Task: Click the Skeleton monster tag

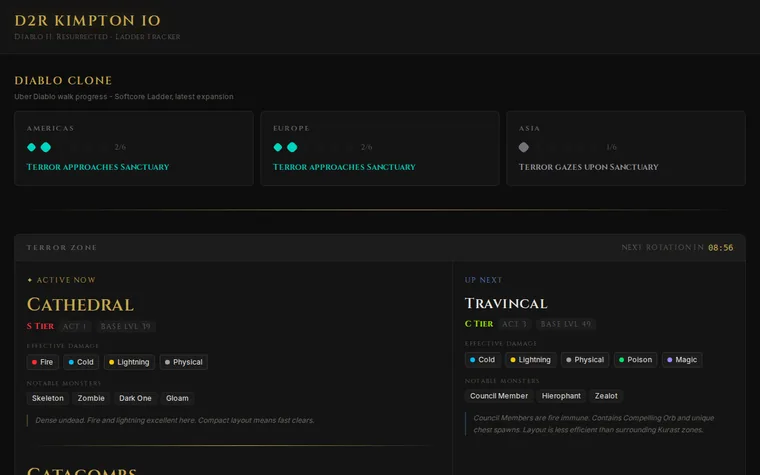Action: pos(48,398)
